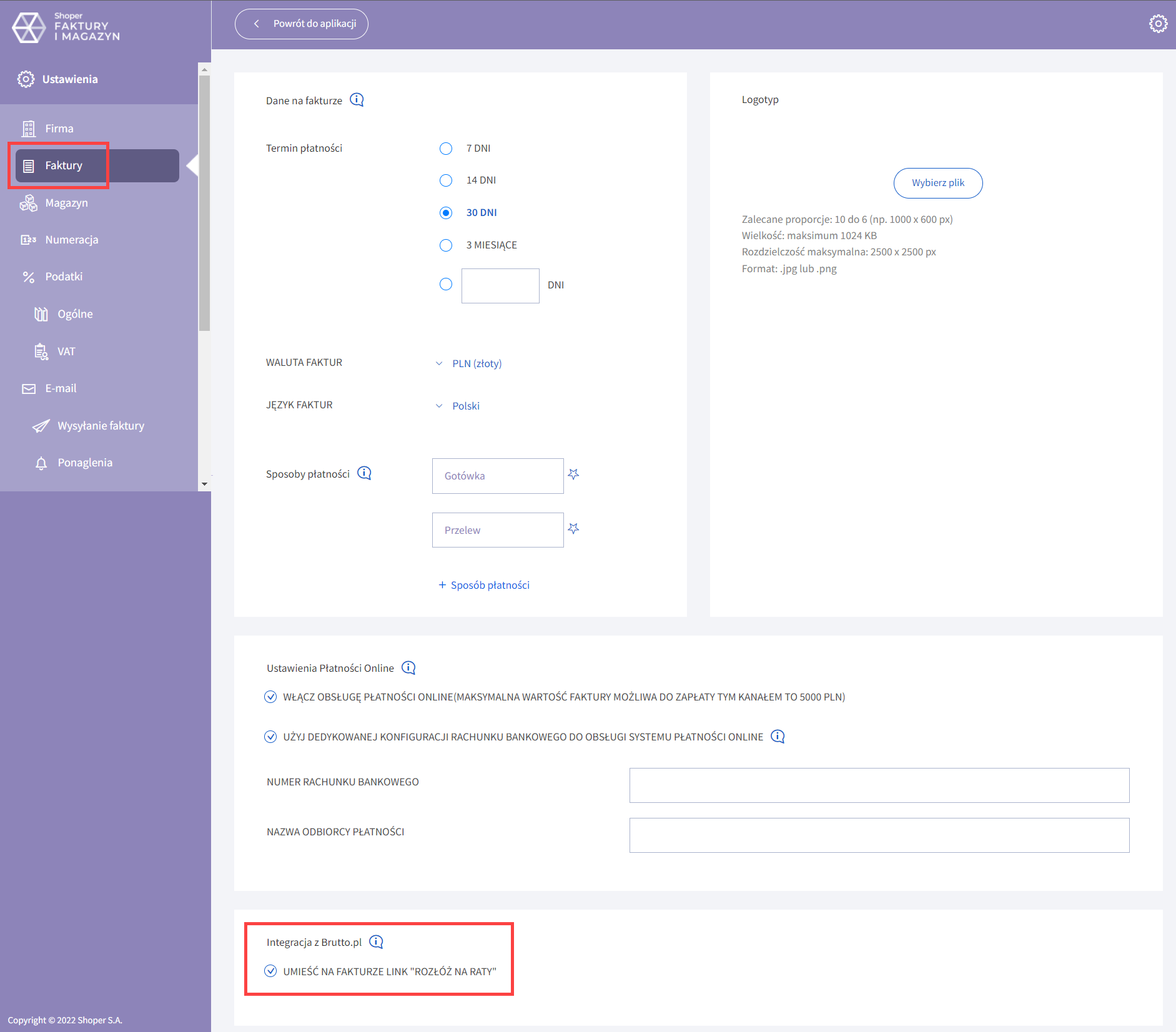Open Magazyn in the settings sidebar
The image size is (1176, 1032).
point(66,203)
